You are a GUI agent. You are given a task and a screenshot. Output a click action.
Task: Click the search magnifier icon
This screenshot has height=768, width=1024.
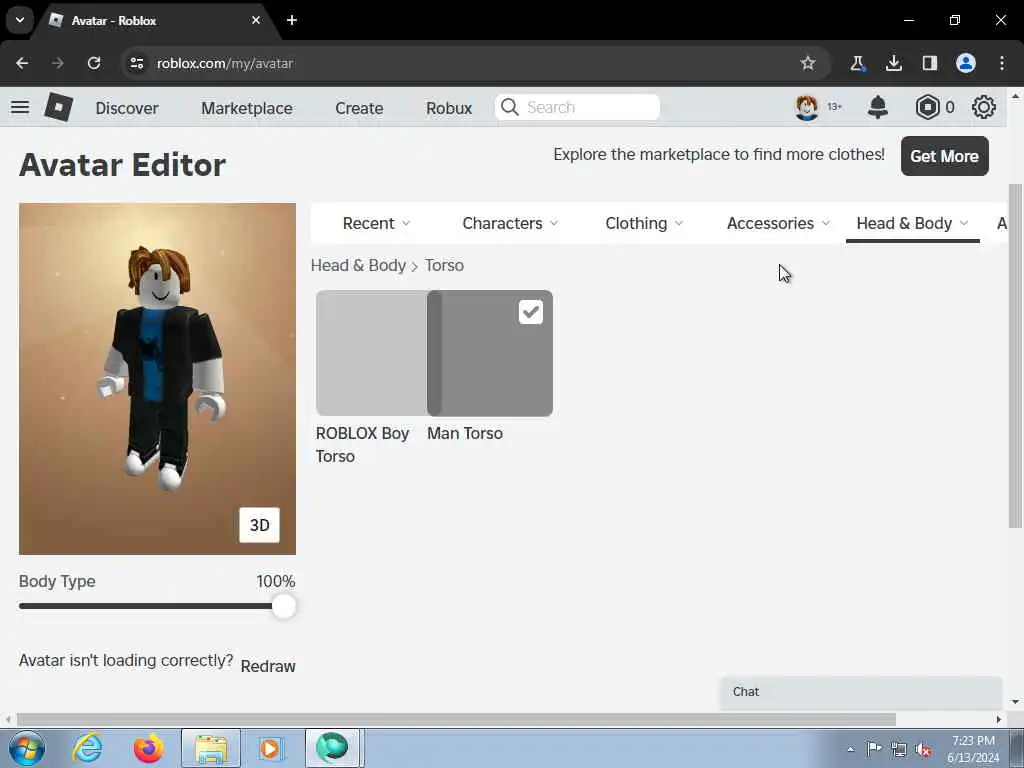tap(509, 107)
